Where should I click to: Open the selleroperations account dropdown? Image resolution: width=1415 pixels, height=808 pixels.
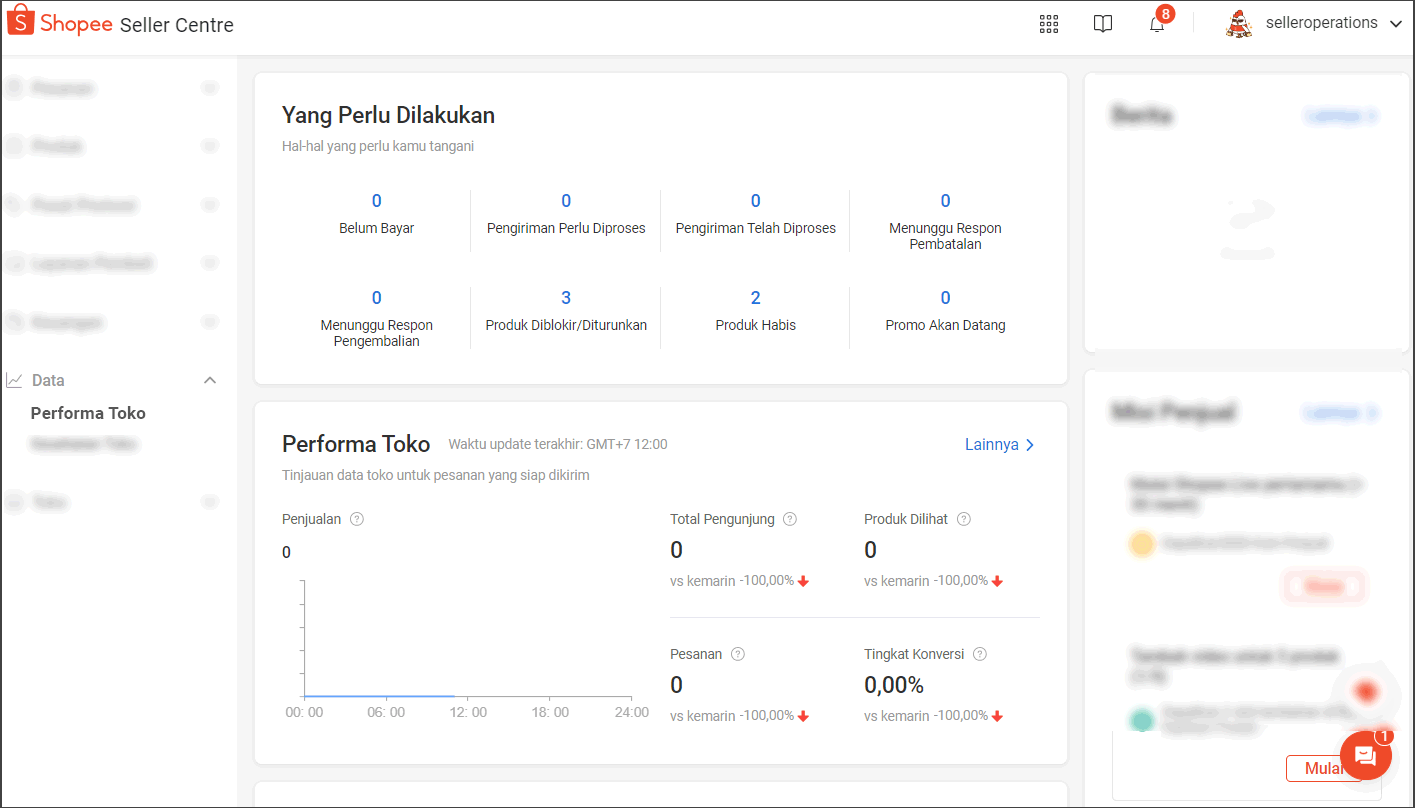click(1396, 24)
